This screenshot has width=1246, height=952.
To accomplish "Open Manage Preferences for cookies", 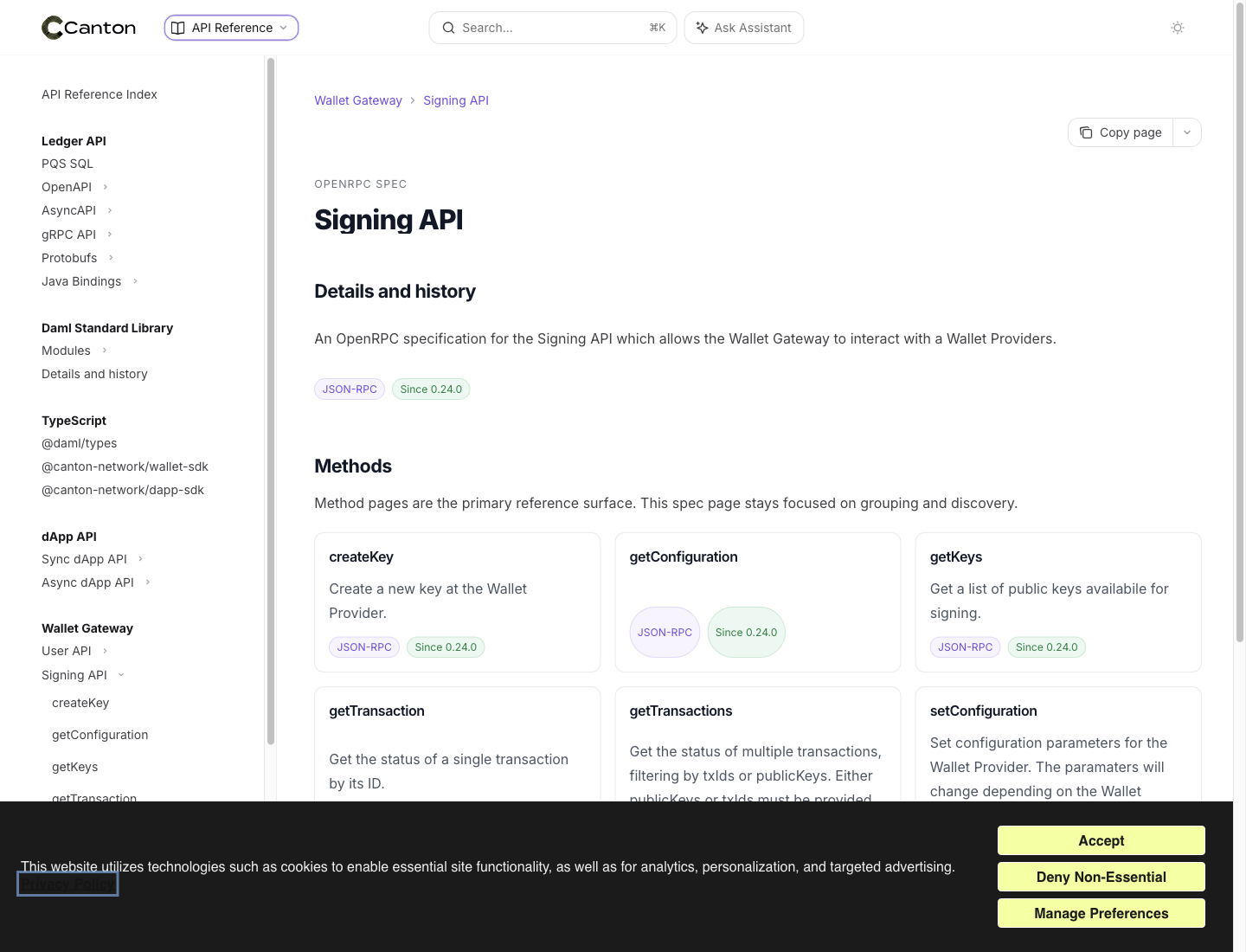I will click(x=1101, y=913).
